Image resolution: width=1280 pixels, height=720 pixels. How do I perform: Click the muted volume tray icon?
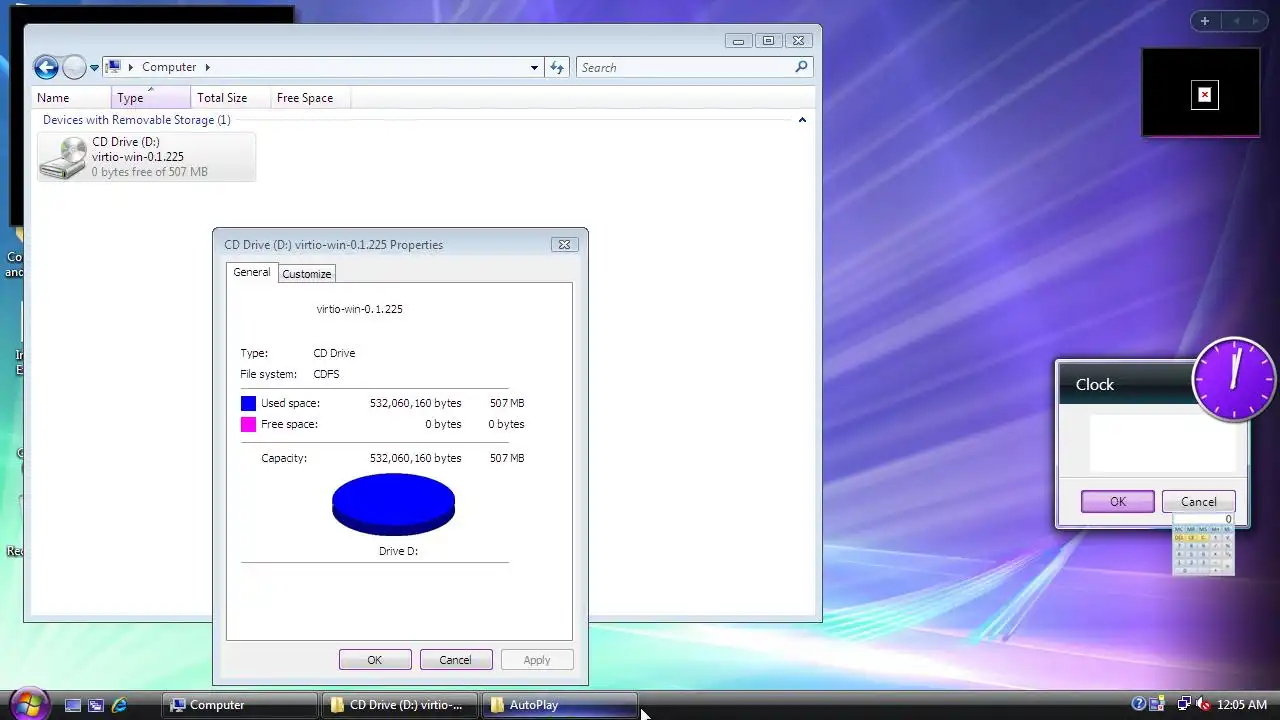point(1203,704)
